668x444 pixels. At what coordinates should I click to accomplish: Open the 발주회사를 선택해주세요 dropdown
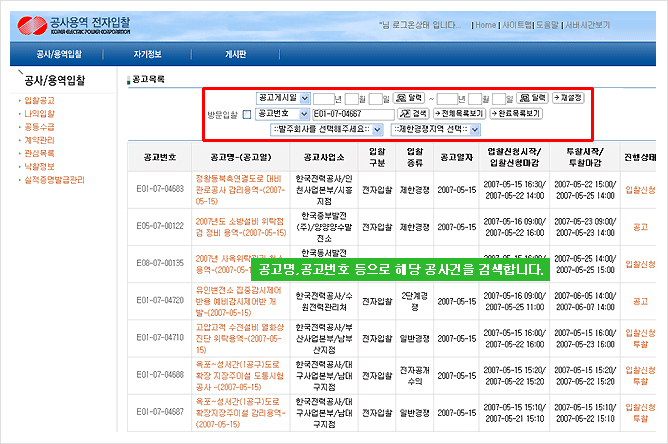pyautogui.click(x=327, y=130)
